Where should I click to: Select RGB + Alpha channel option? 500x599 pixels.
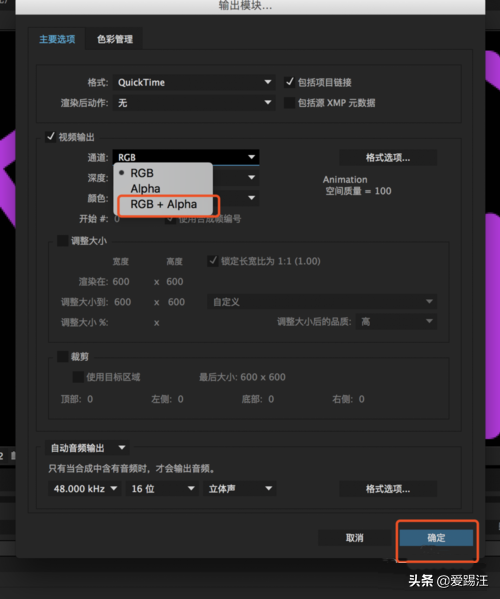163,204
